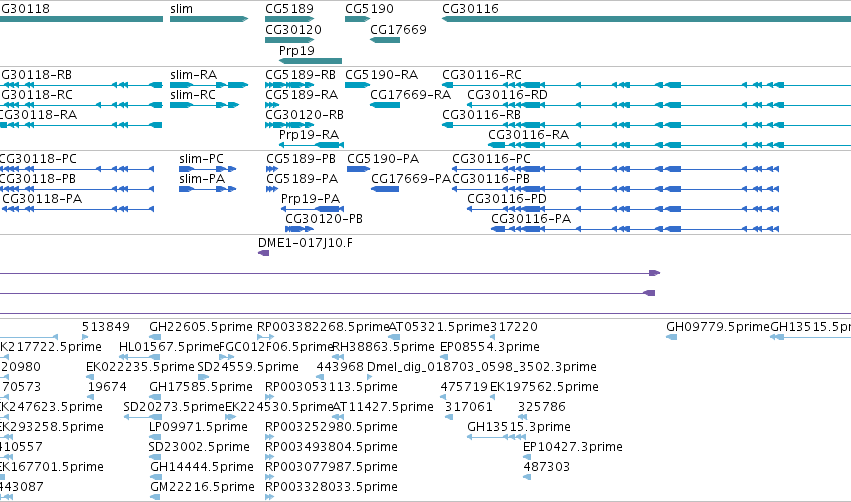The image size is (851, 502).
Task: Click the CG17669 gene label
Action: coord(398,30)
